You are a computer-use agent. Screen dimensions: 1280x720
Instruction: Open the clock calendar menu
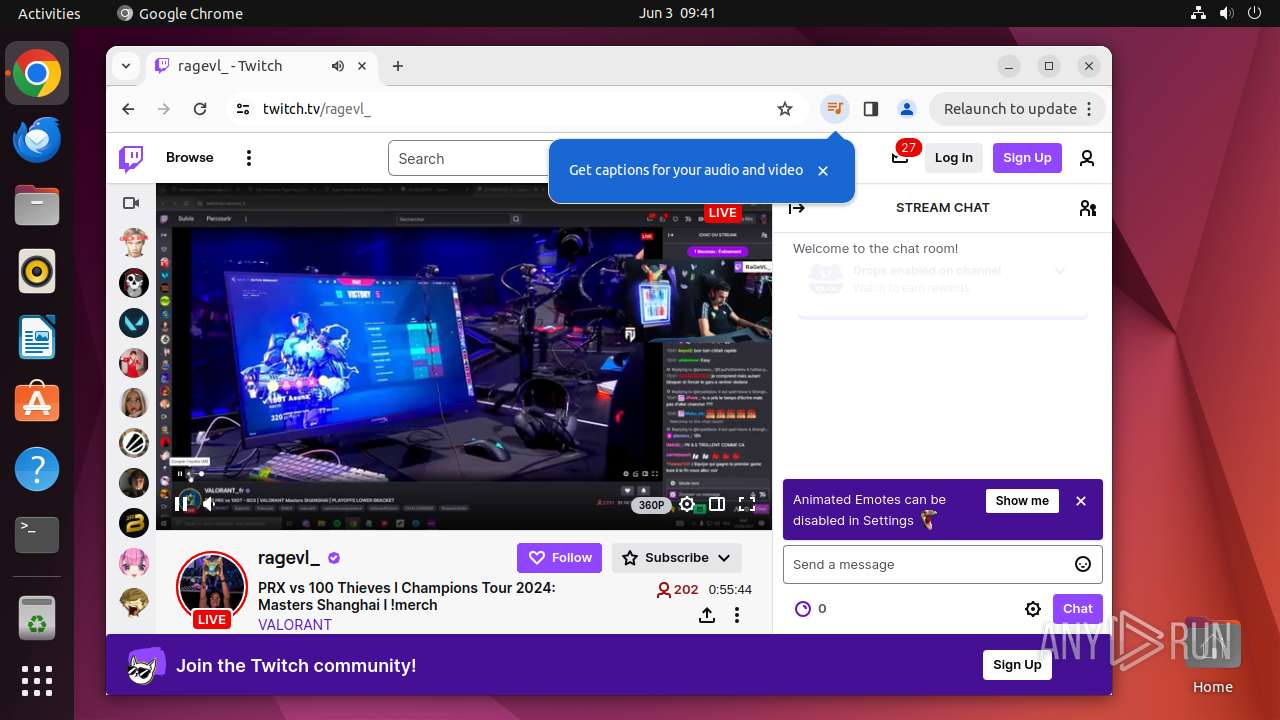point(677,13)
